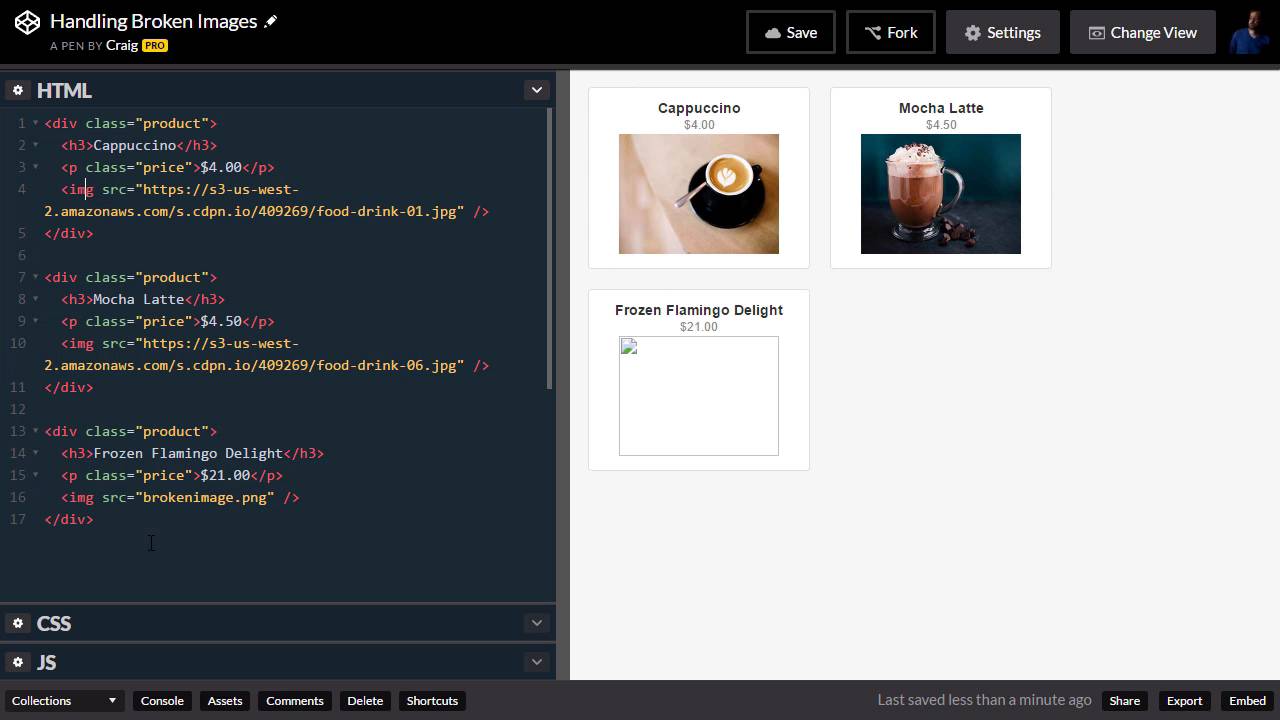Open HTML panel settings gear
Viewport: 1280px width, 720px height.
point(17,90)
